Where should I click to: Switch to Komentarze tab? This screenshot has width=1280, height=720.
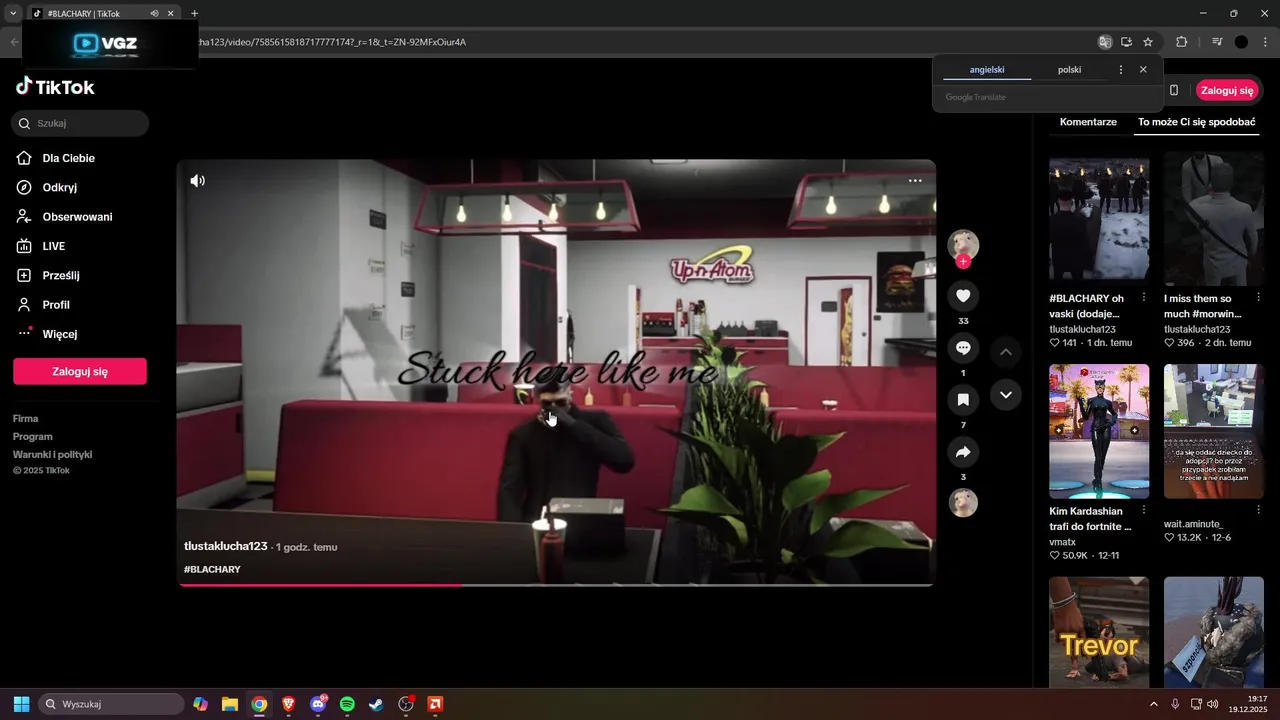point(1088,122)
